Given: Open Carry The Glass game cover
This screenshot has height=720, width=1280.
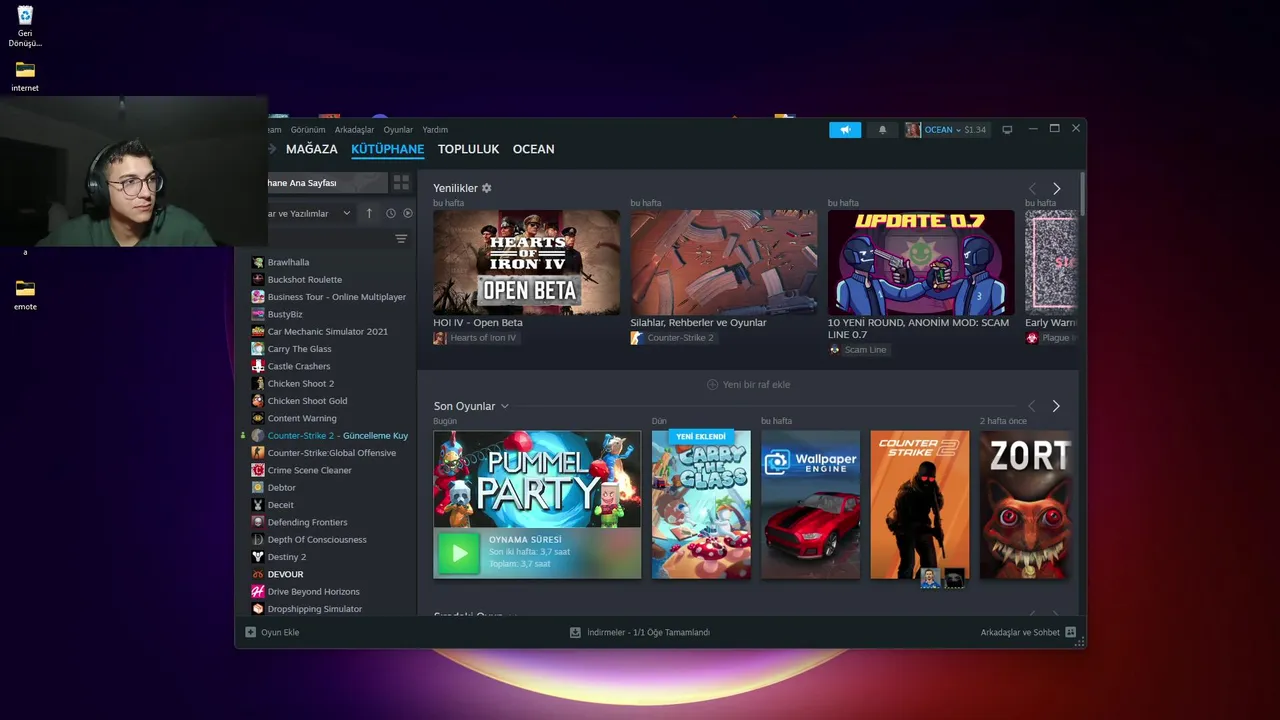Looking at the screenshot, I should [701, 505].
